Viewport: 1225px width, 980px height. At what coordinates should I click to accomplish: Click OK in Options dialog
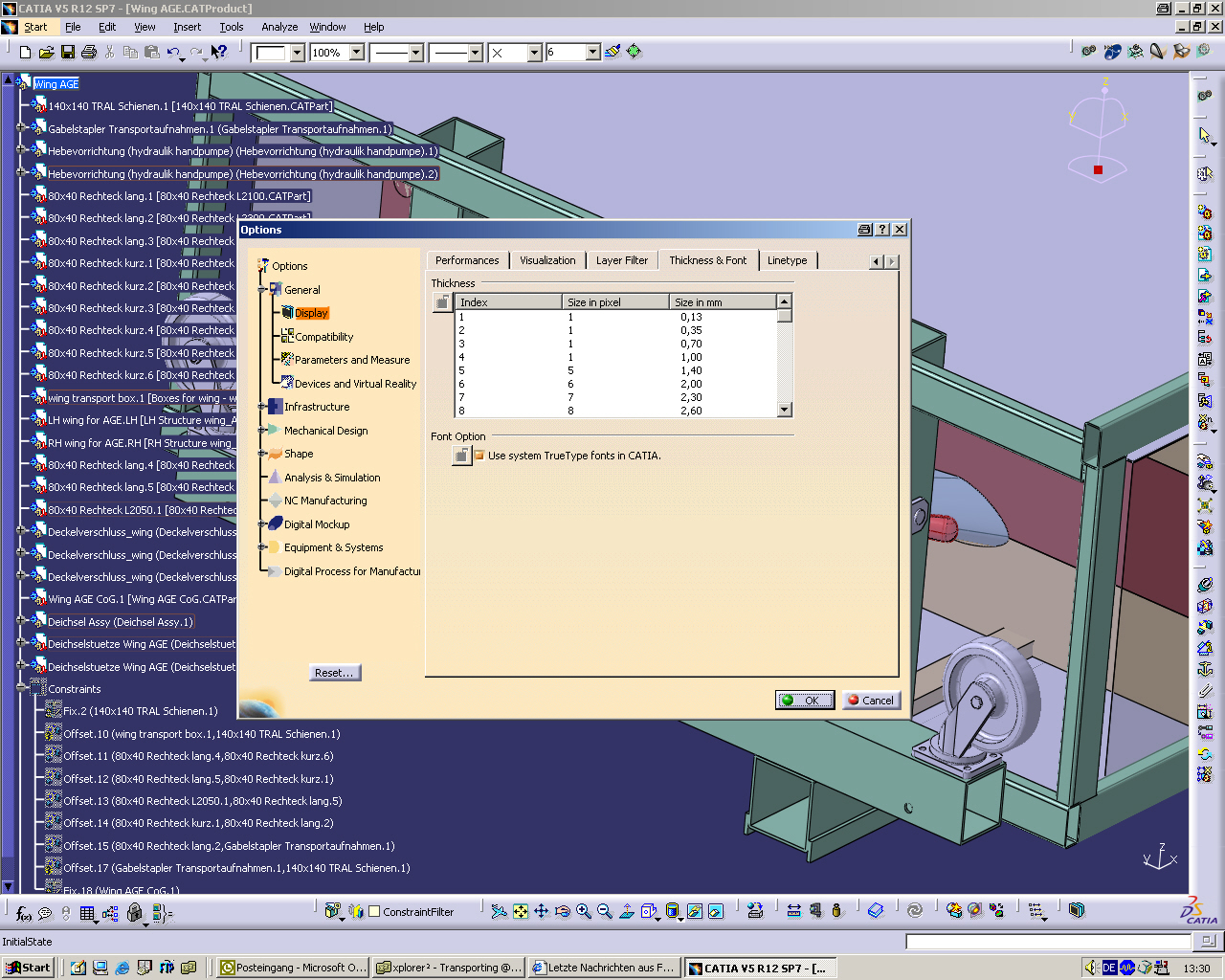(805, 701)
